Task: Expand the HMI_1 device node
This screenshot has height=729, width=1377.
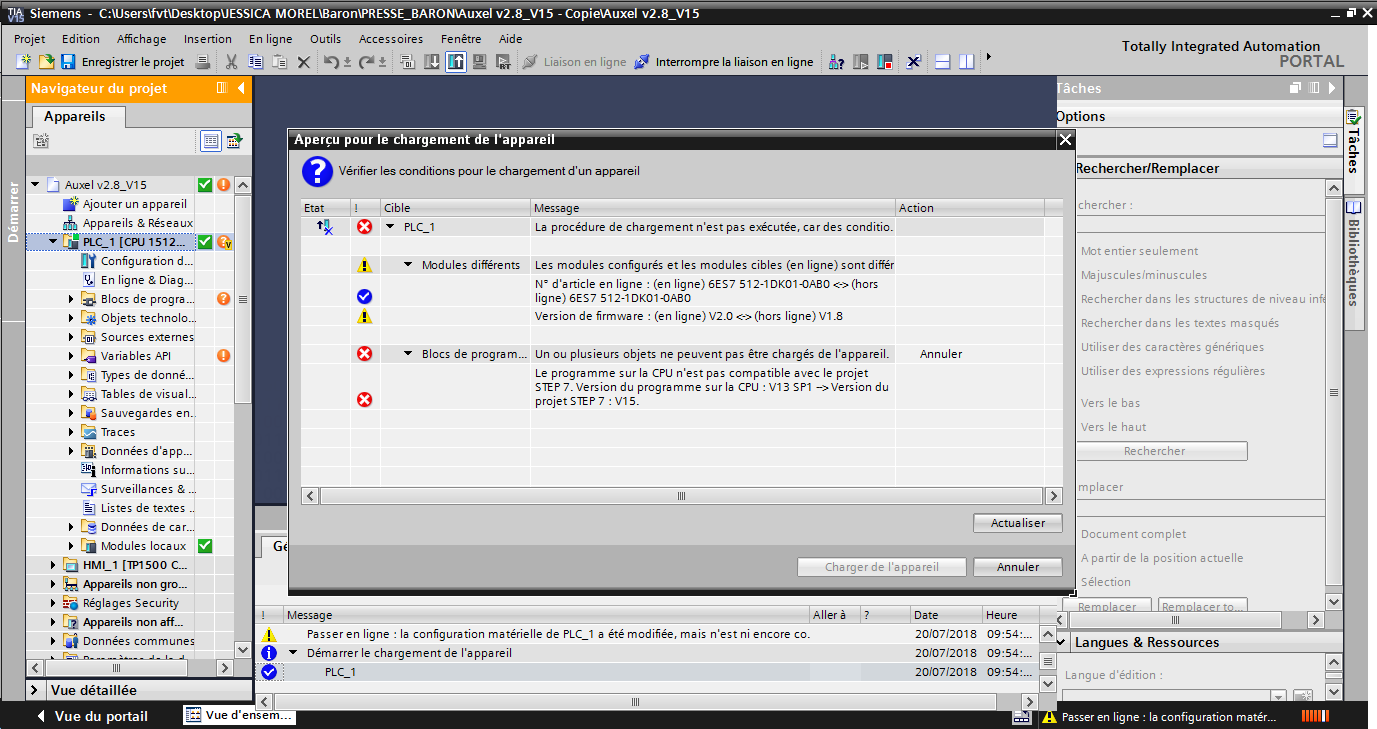Action: coord(53,565)
